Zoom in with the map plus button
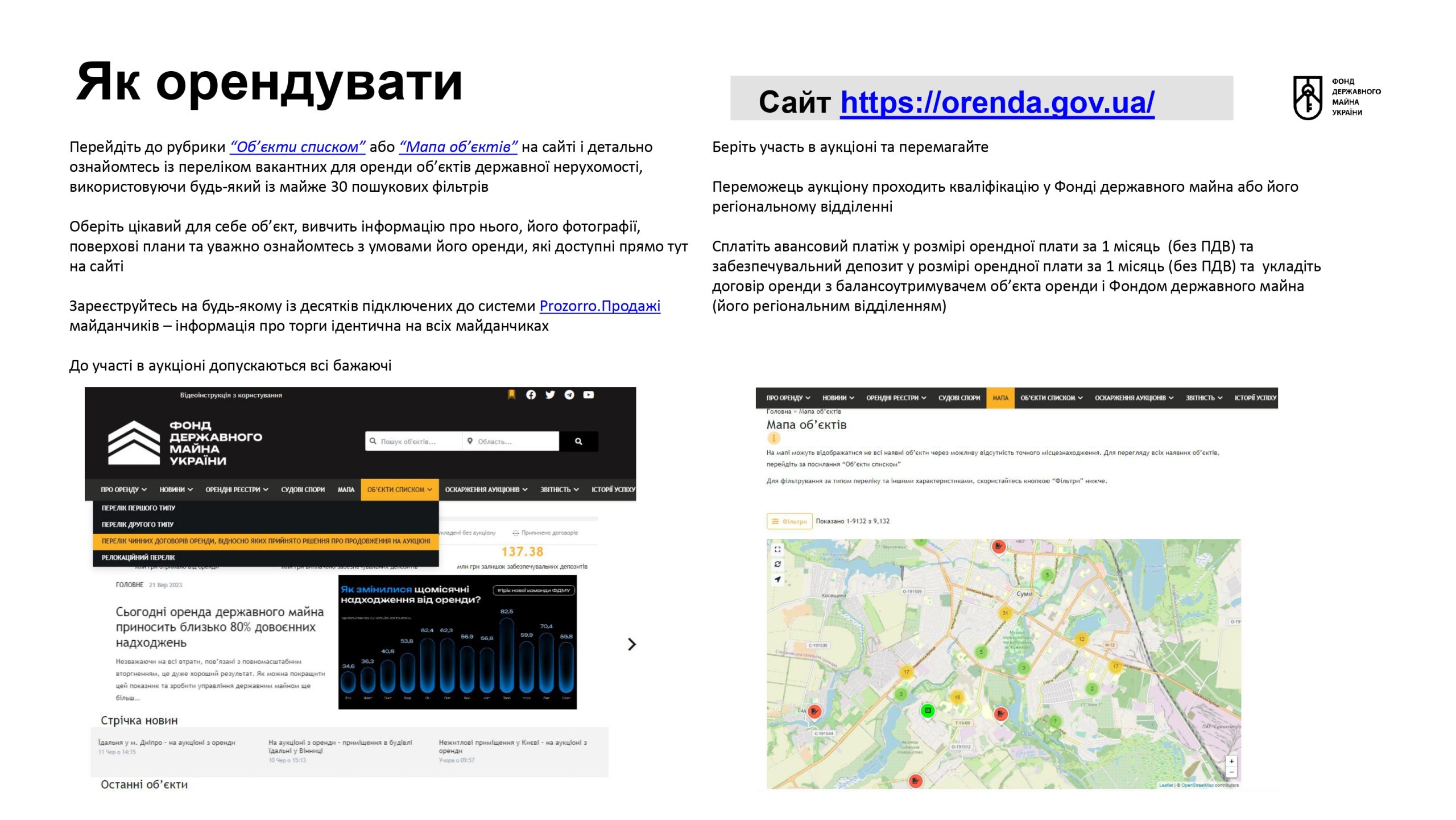Image resolution: width=1456 pixels, height=820 pixels. coord(1231,761)
